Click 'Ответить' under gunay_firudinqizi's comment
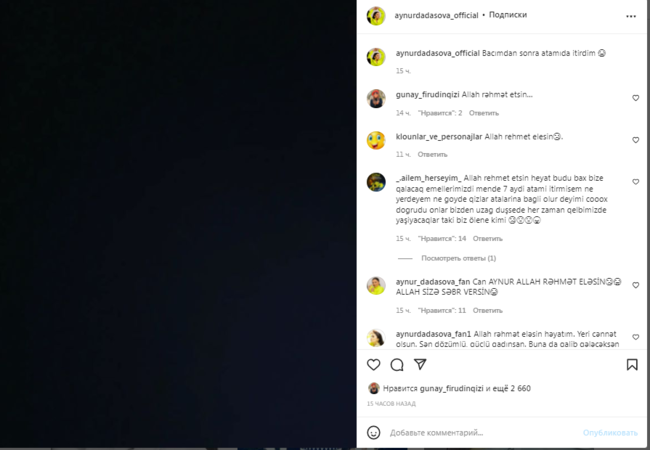 (x=484, y=113)
